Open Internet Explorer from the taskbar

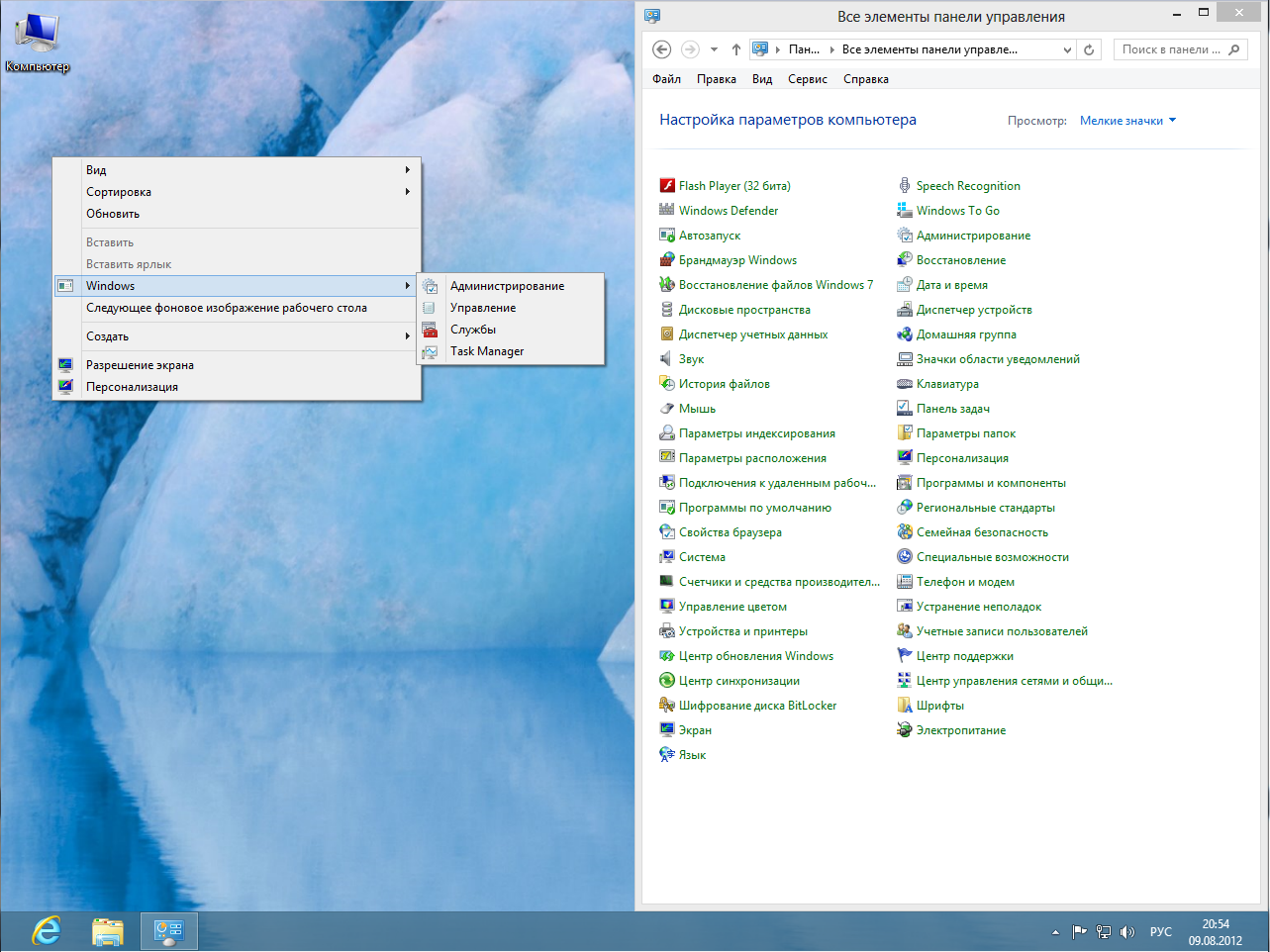47,931
